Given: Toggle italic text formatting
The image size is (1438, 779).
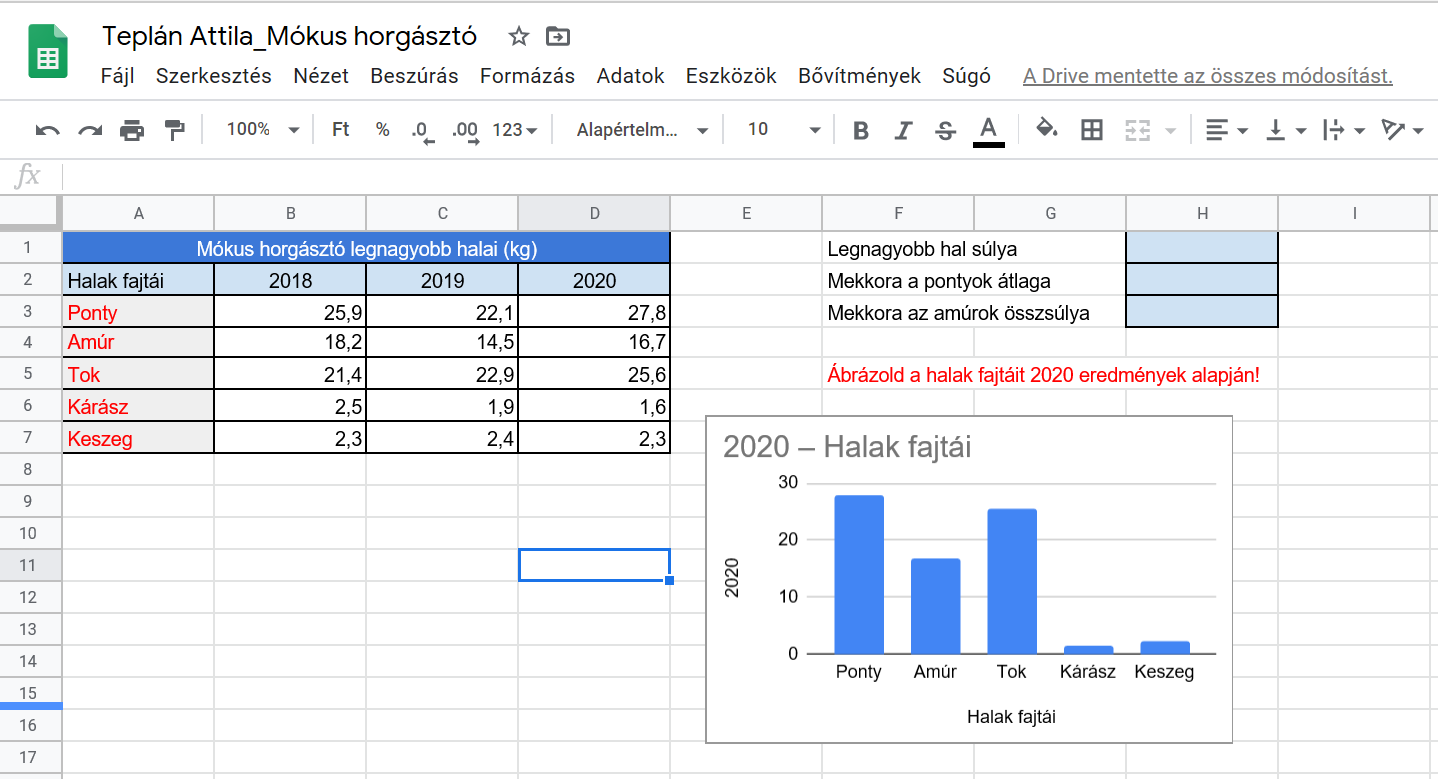Looking at the screenshot, I should (903, 130).
